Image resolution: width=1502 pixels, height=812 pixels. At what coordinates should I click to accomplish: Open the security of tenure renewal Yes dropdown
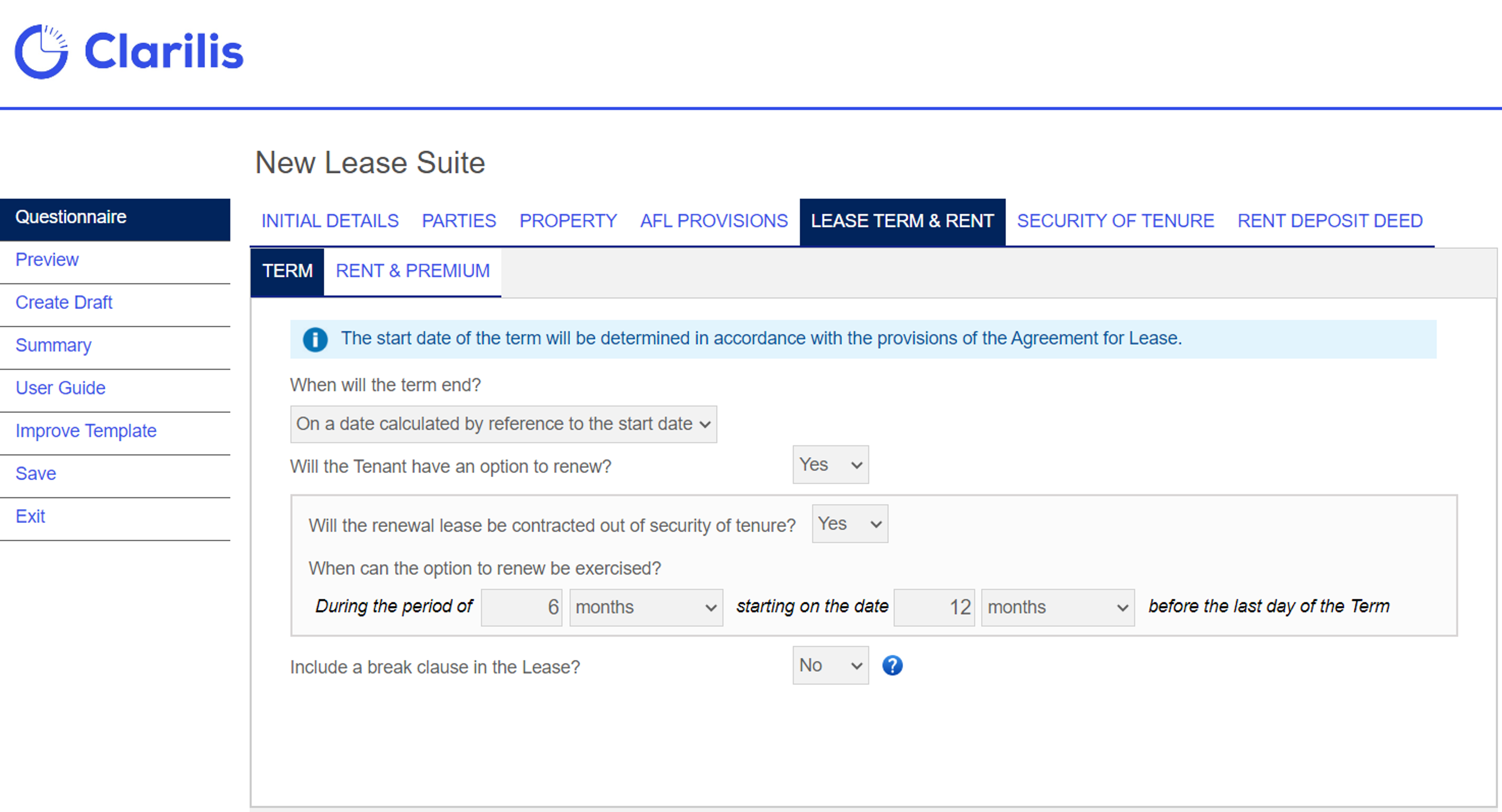click(850, 524)
